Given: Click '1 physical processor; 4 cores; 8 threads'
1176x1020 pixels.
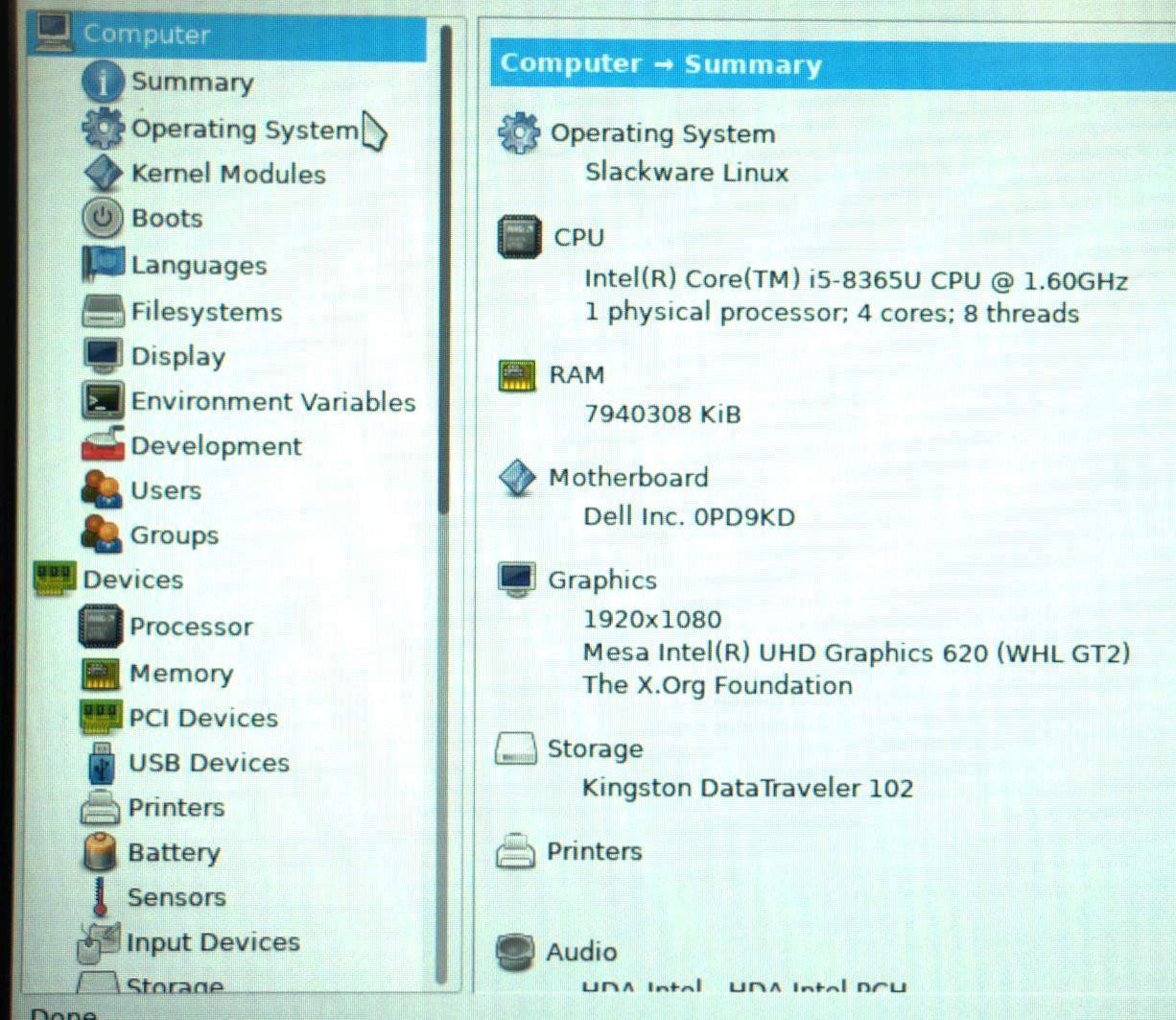Looking at the screenshot, I should click(832, 314).
